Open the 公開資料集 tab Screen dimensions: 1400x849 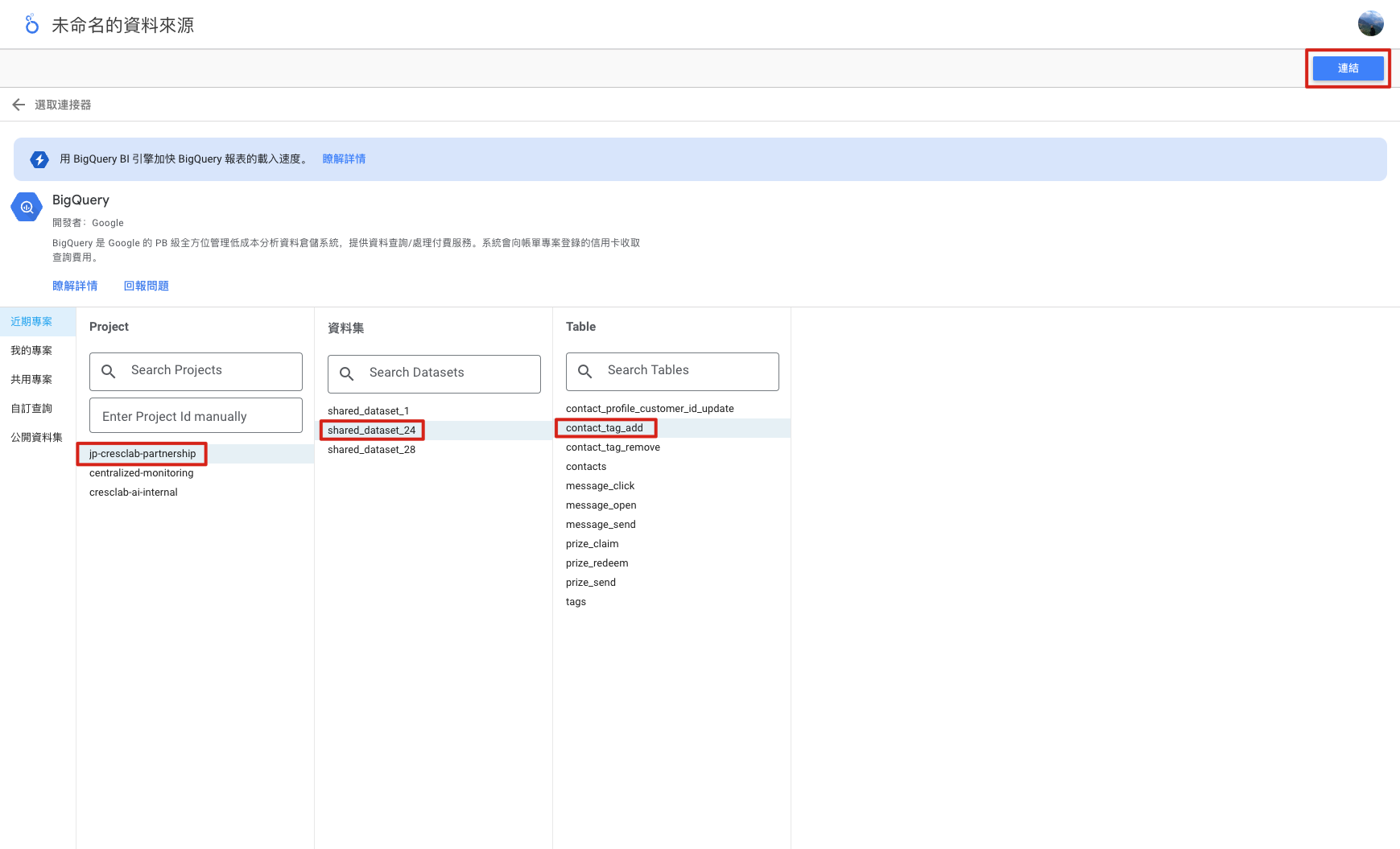[38, 438]
